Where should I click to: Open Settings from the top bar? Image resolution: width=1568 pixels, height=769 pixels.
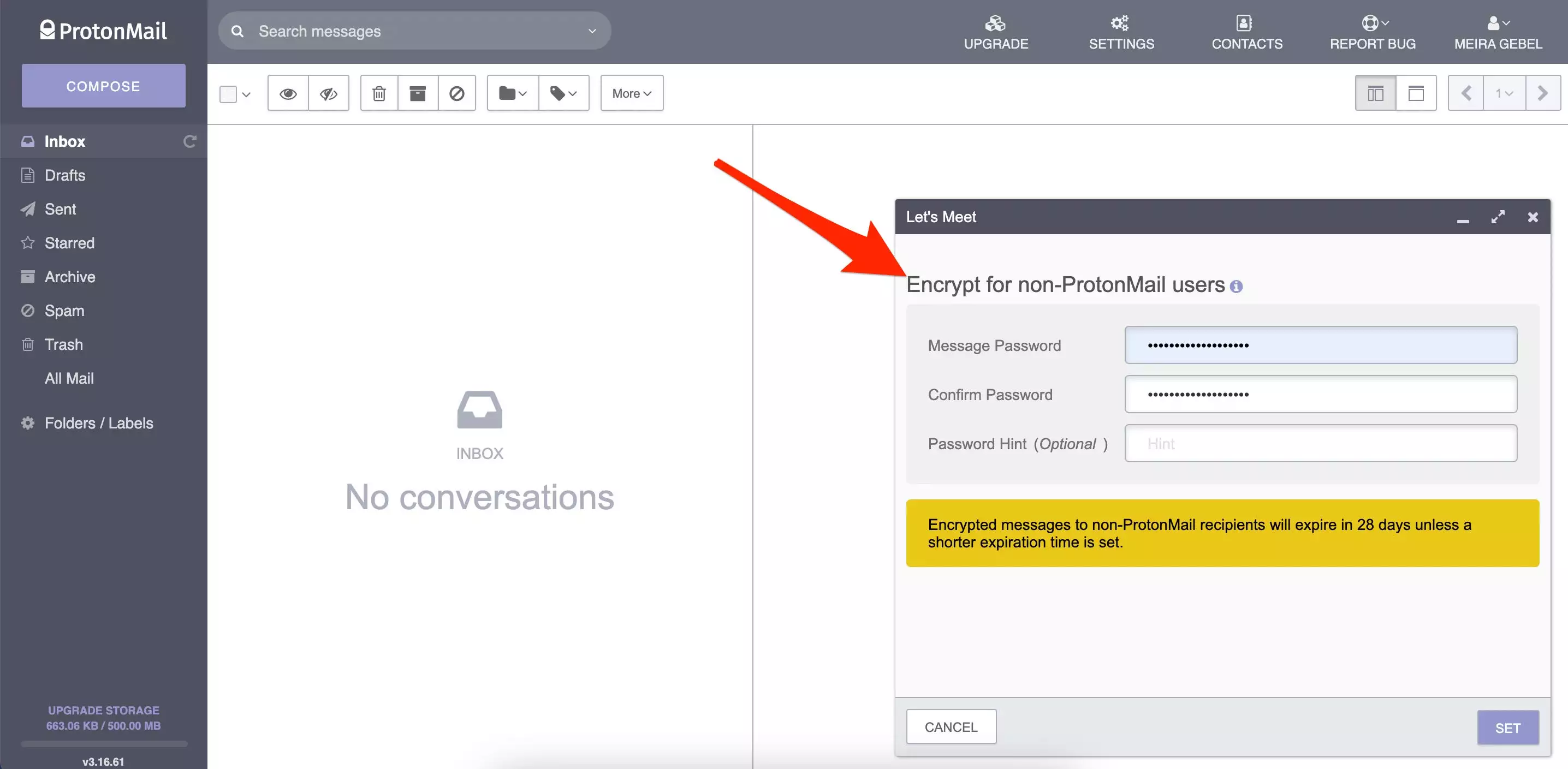click(x=1121, y=33)
